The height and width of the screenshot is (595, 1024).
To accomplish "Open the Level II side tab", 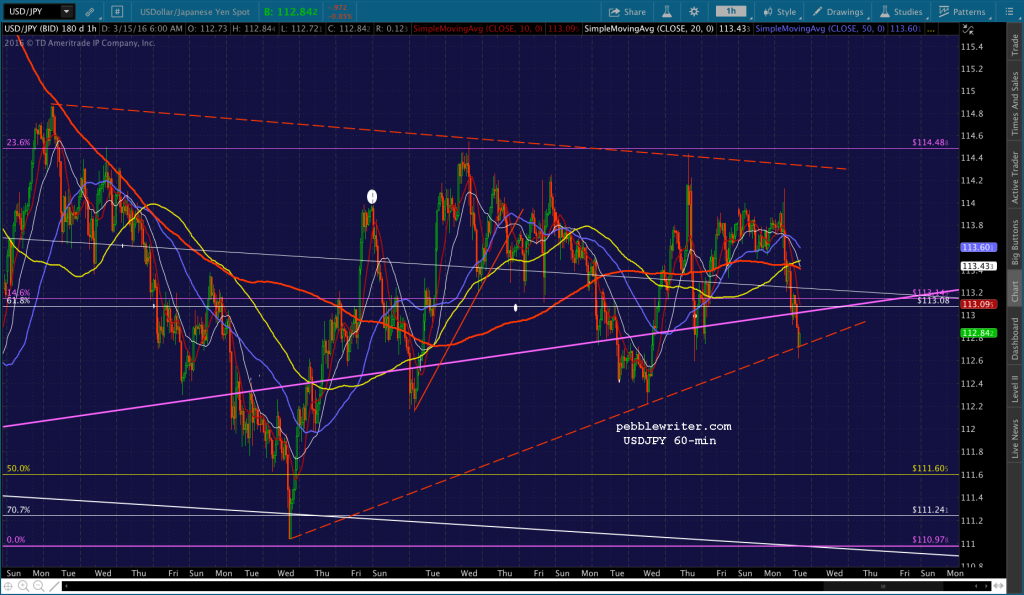I will point(1015,388).
